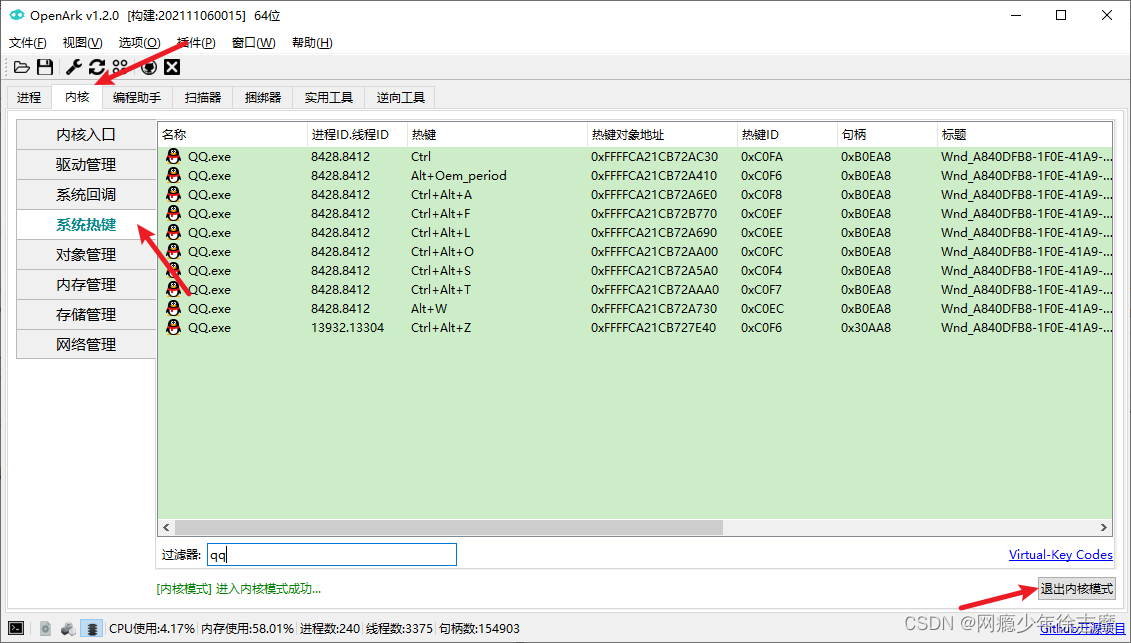The width and height of the screenshot is (1131, 643).
Task: Click the 句柄数:154903 status entry
Action: click(479, 629)
